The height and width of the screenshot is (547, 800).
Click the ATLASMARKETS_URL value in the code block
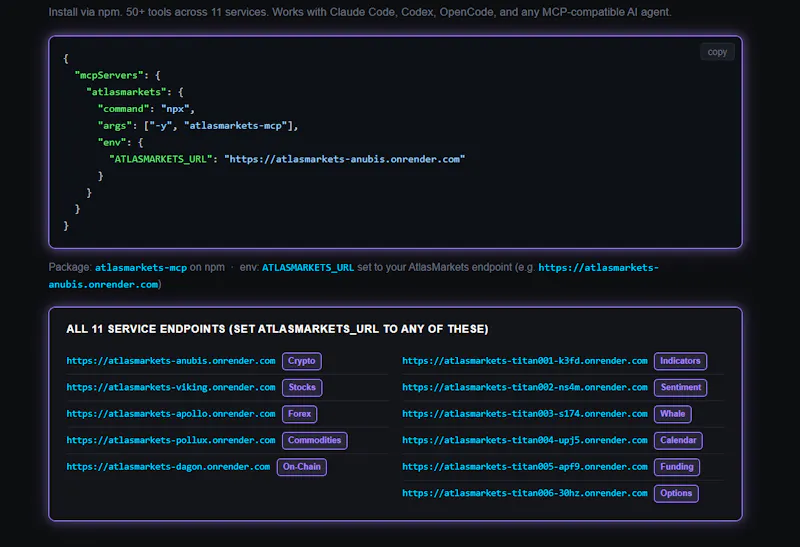pos(344,159)
